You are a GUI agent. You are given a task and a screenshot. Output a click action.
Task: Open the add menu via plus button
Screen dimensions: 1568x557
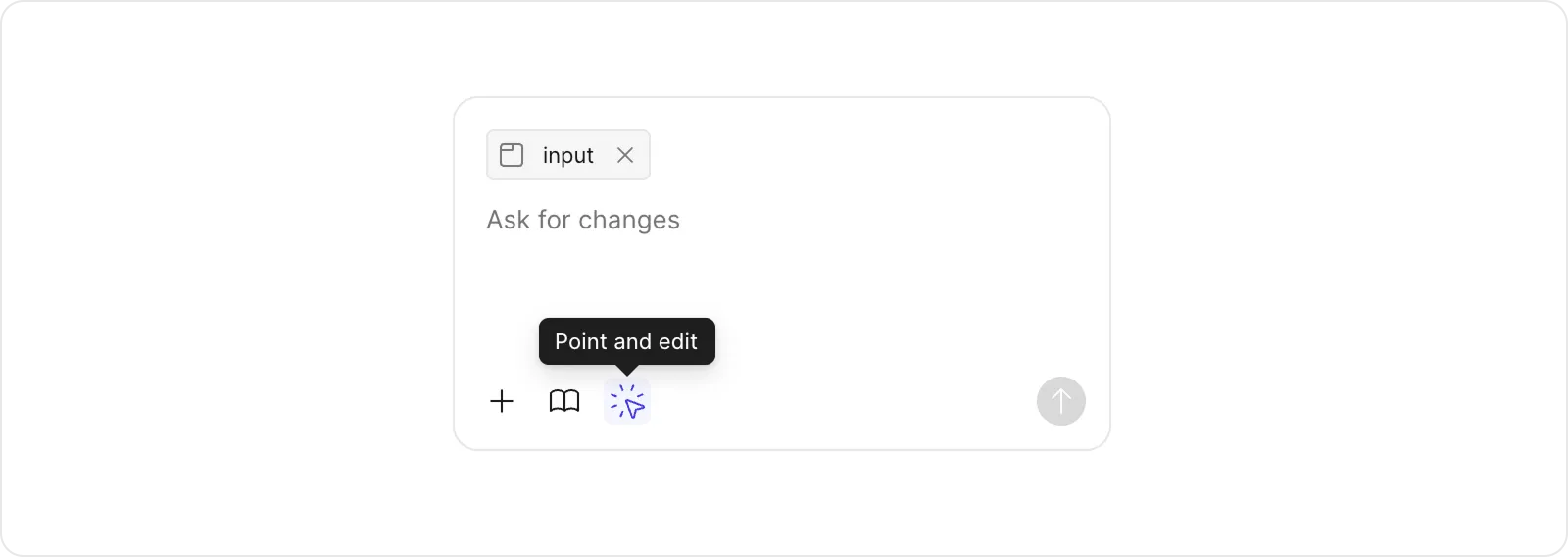click(502, 401)
